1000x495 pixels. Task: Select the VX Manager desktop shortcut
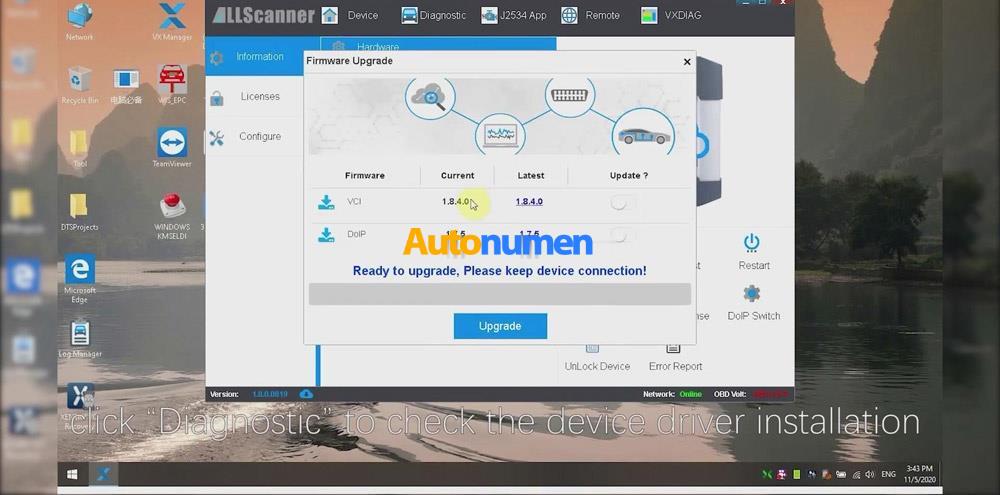(172, 22)
